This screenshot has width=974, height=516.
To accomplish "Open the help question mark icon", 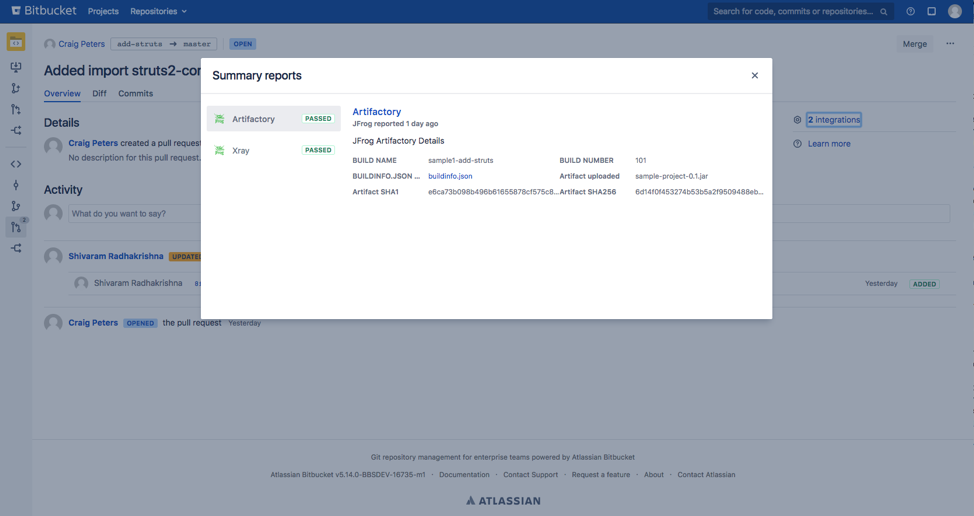I will pyautogui.click(x=910, y=12).
